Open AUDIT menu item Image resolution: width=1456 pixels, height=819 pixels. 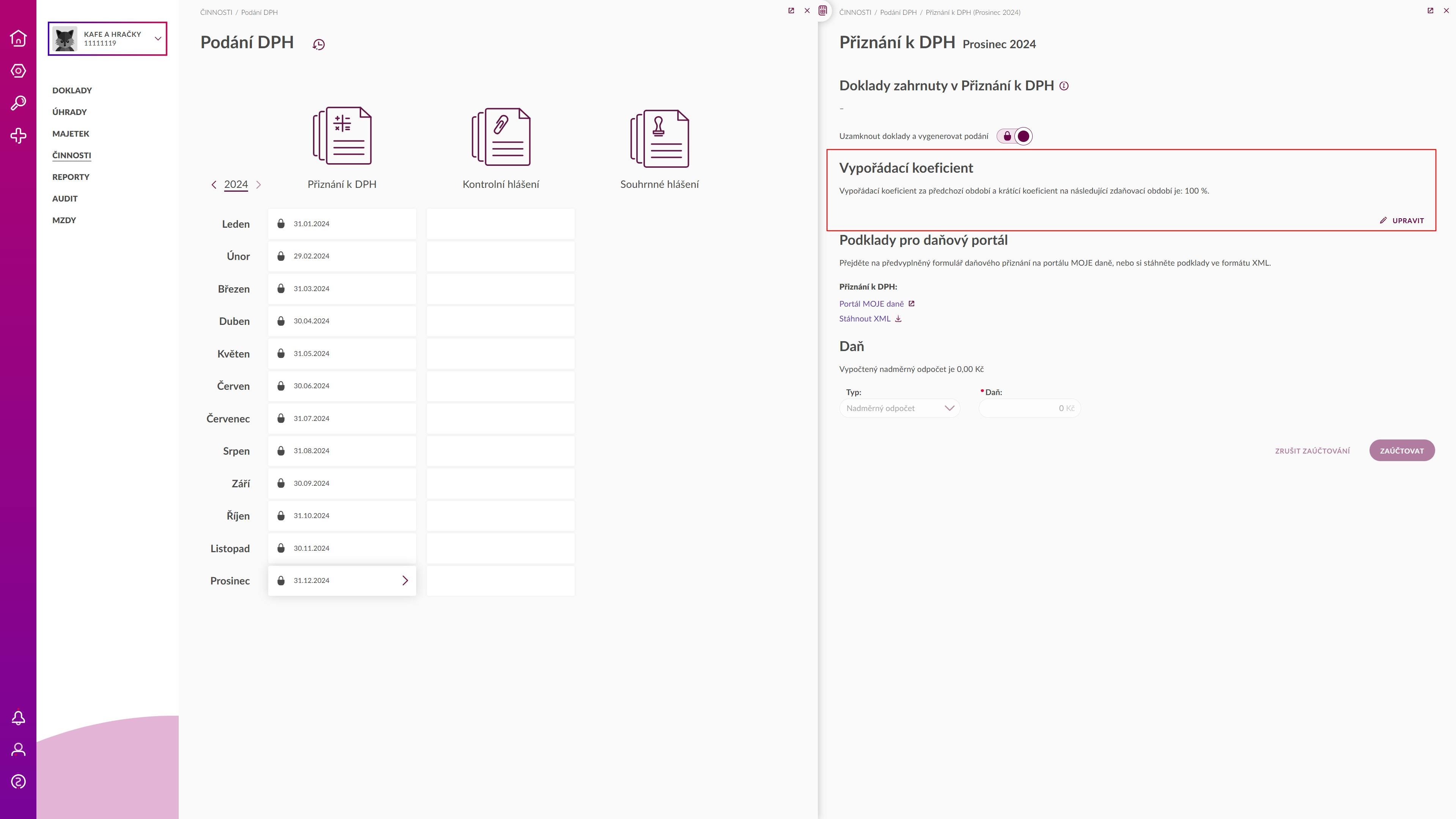(x=65, y=198)
